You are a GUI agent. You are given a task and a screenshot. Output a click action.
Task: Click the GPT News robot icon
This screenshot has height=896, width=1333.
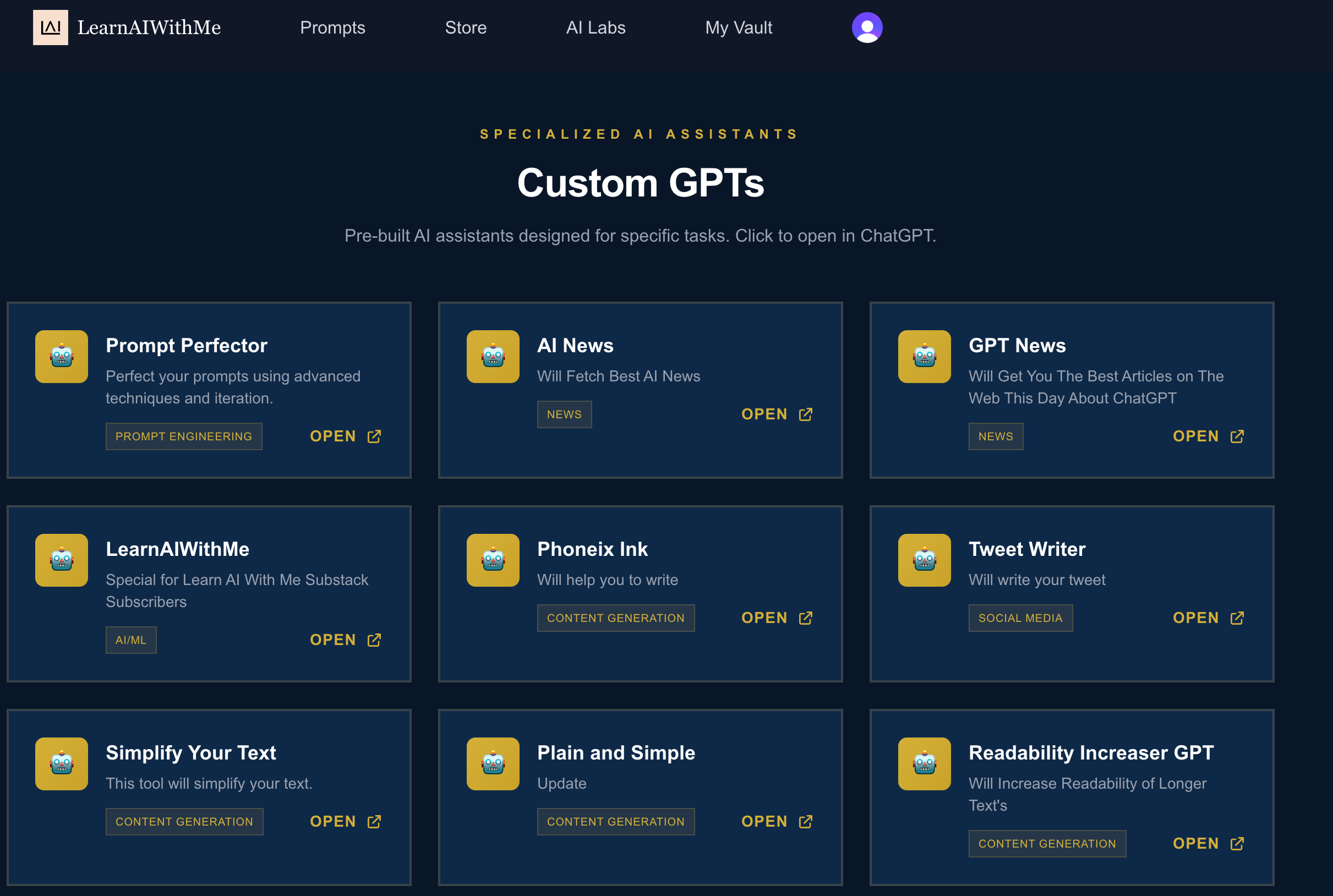coord(924,357)
